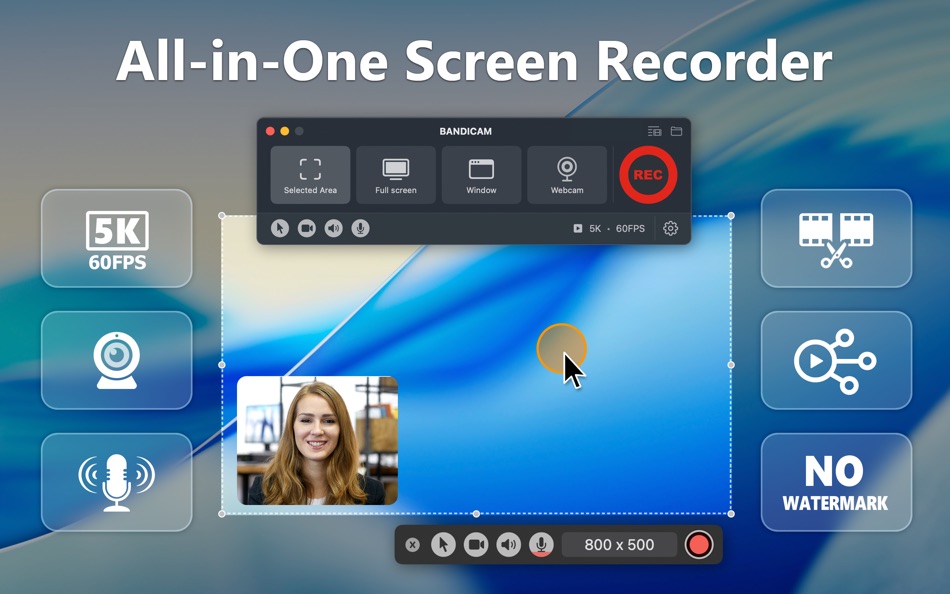Switch to Full screen recording mode
The height and width of the screenshot is (594, 950).
pyautogui.click(x=395, y=174)
